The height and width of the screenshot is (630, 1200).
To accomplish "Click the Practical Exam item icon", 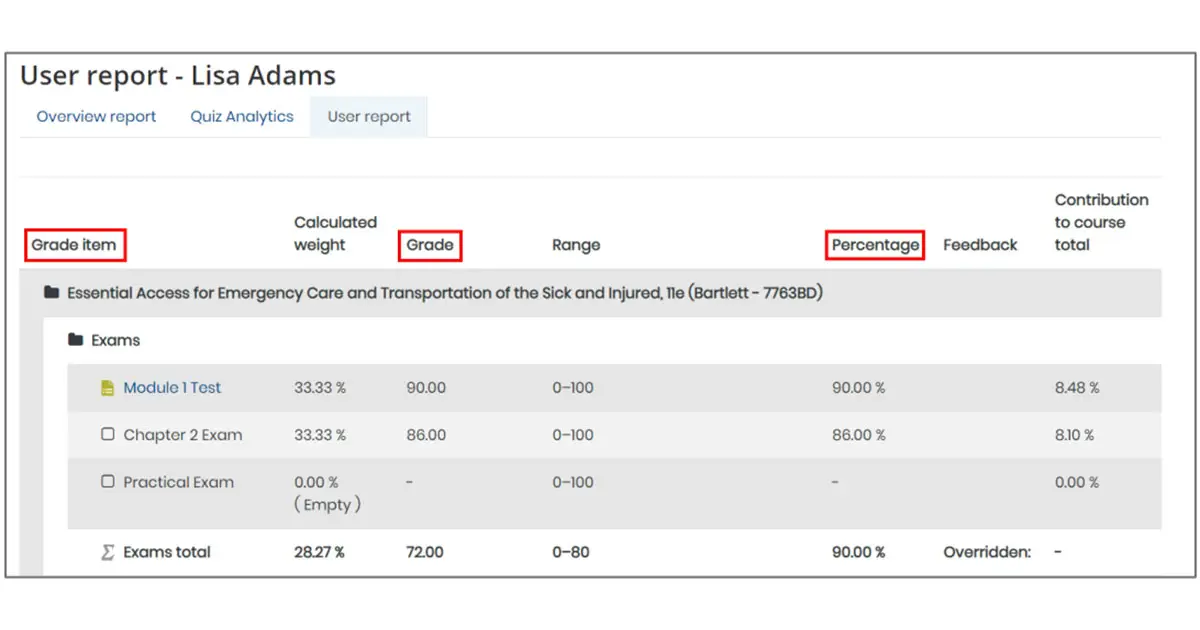I will [x=108, y=482].
